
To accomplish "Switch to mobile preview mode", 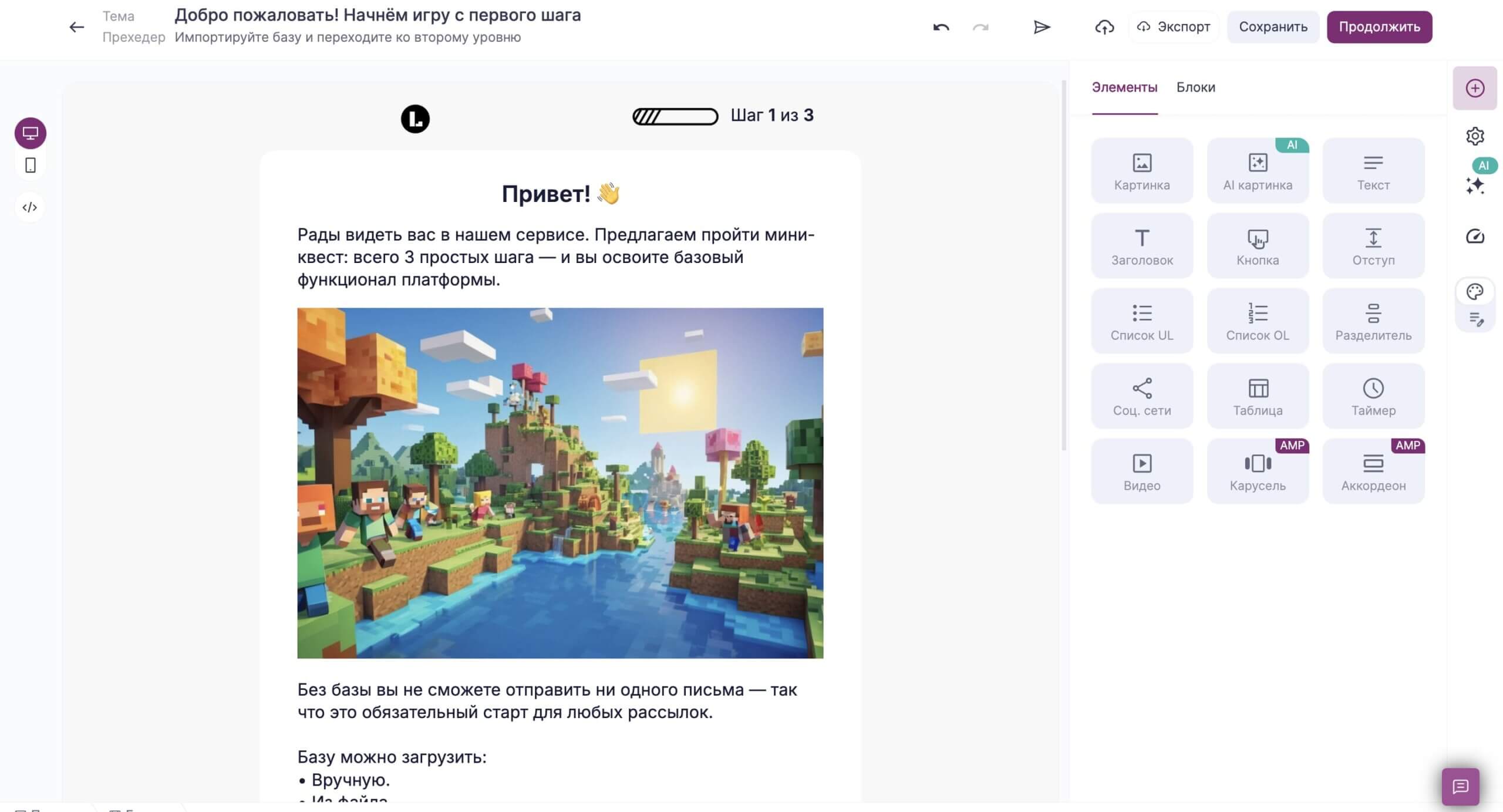I will click(x=30, y=166).
